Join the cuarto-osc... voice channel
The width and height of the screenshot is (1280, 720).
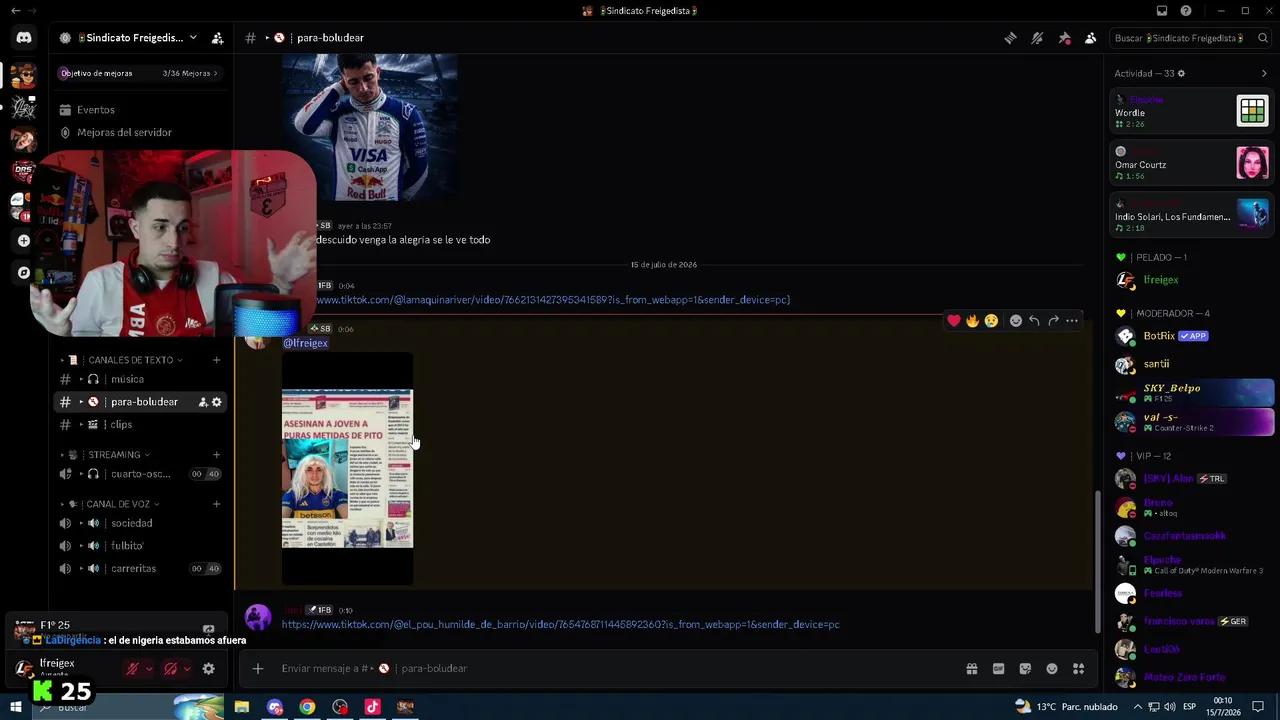[x=140, y=474]
